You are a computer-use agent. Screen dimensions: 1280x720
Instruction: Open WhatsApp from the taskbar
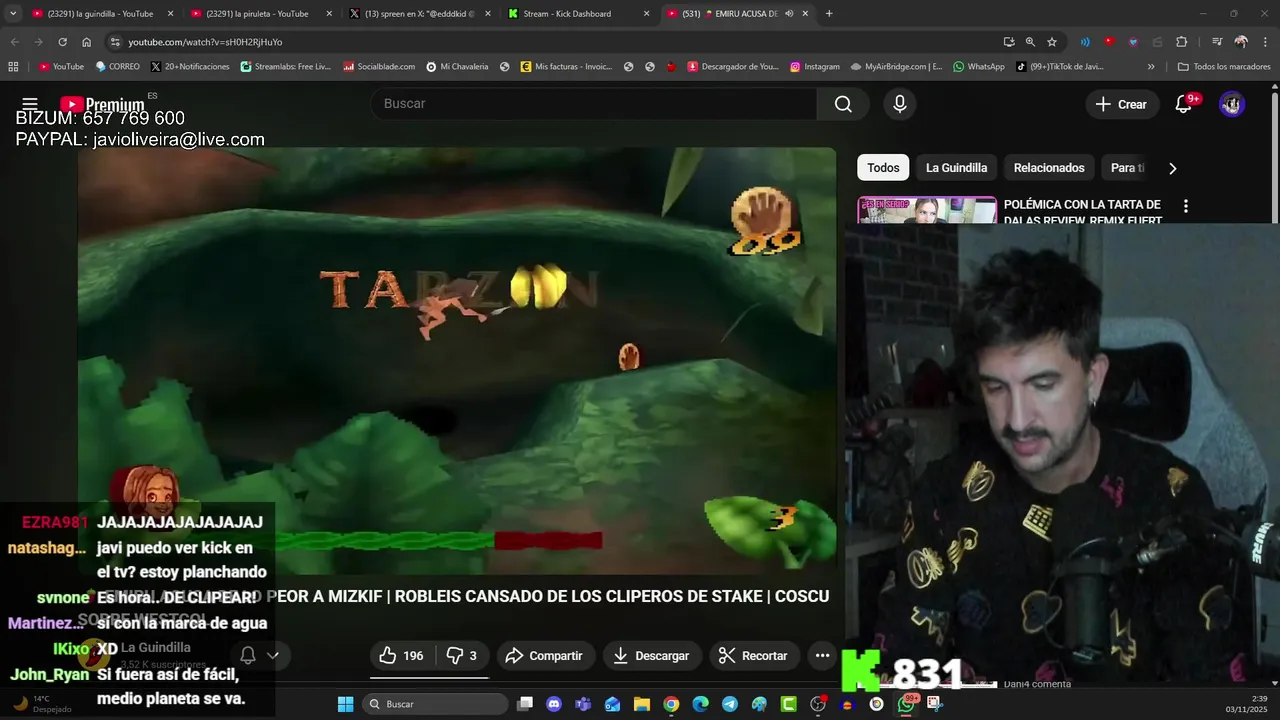[906, 704]
